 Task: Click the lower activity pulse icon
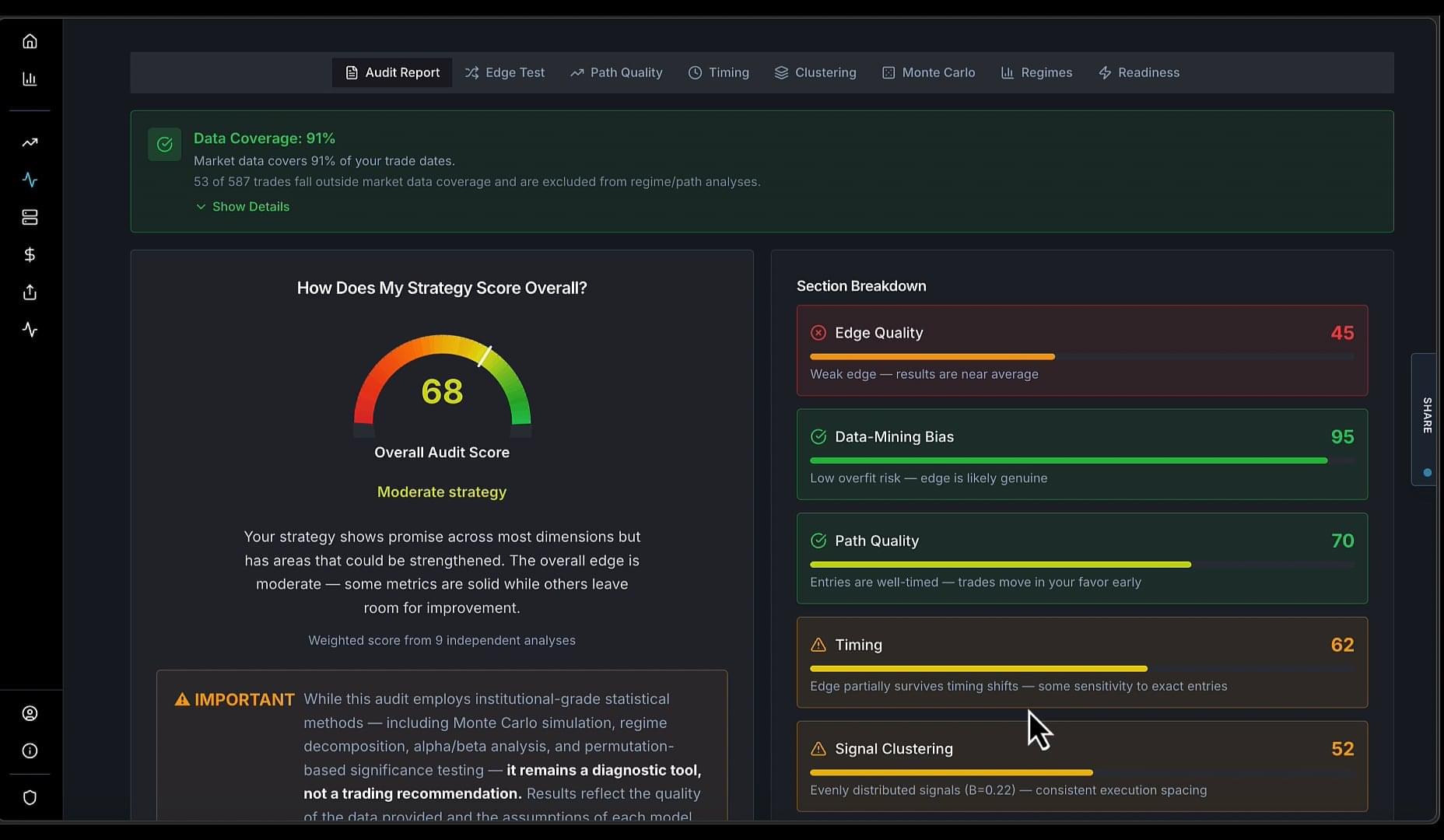(30, 330)
